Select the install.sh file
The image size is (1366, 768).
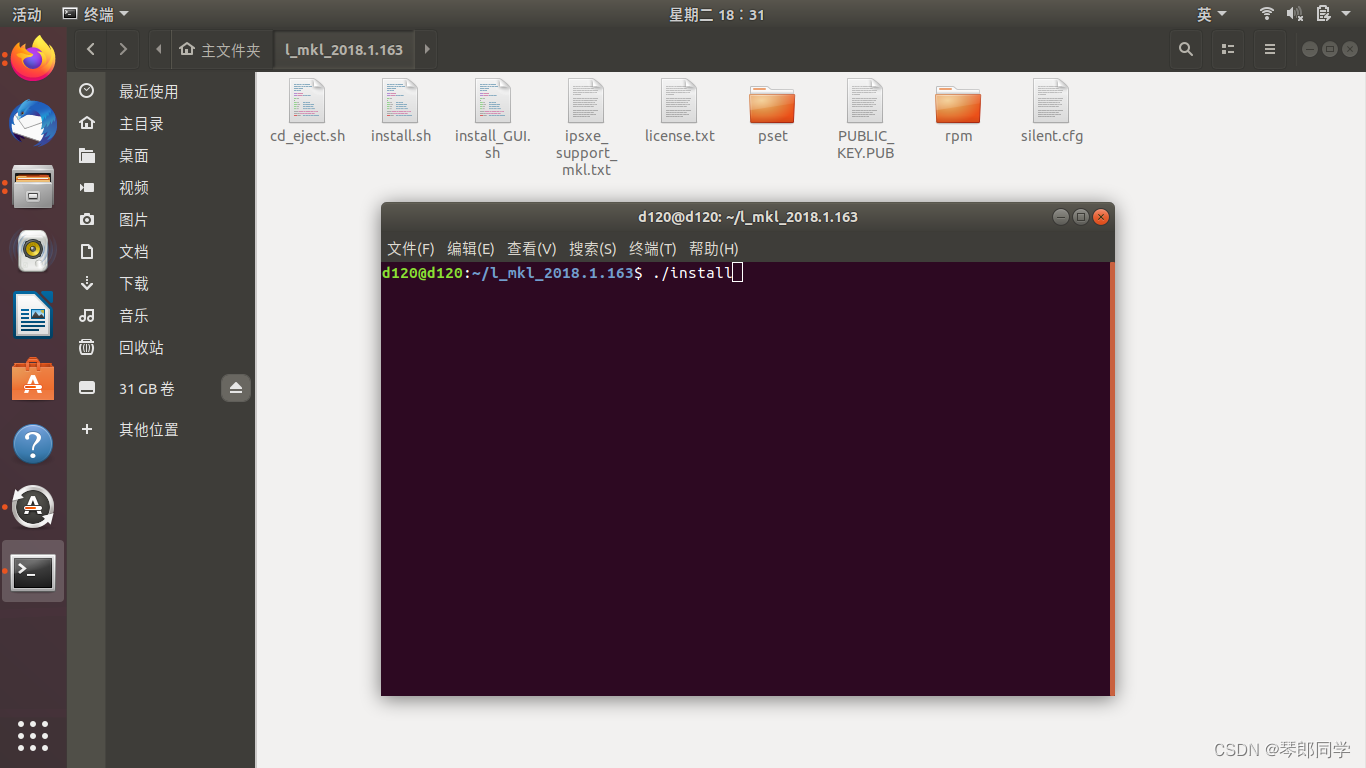[x=400, y=111]
